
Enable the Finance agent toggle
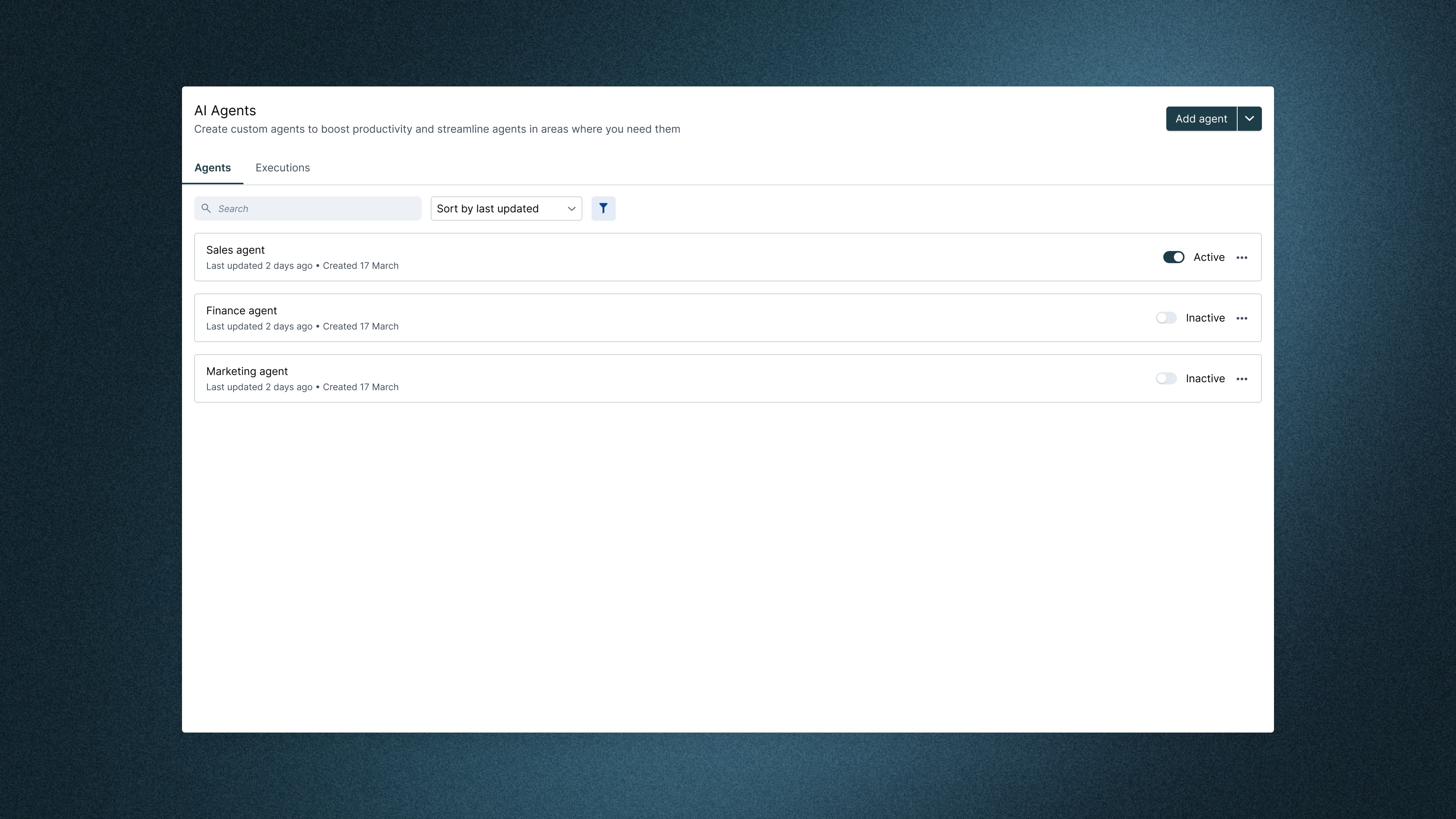click(x=1166, y=318)
